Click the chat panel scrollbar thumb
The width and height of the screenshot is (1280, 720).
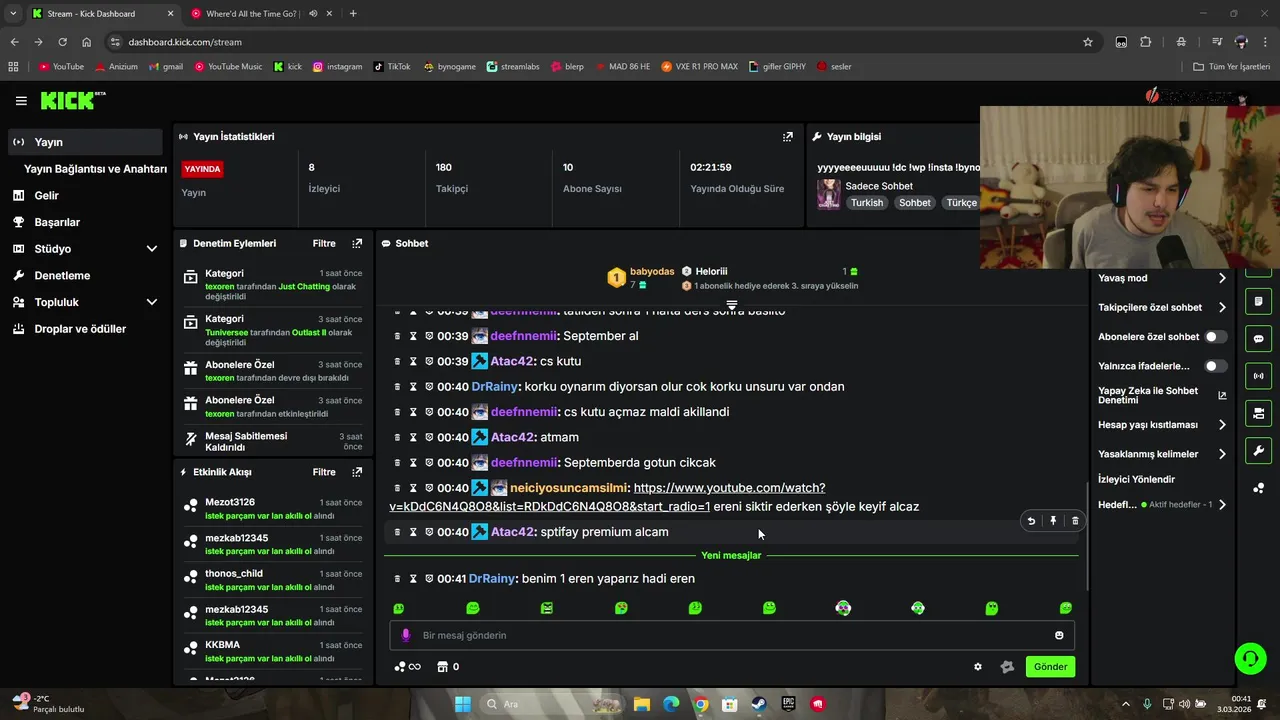(1087, 536)
